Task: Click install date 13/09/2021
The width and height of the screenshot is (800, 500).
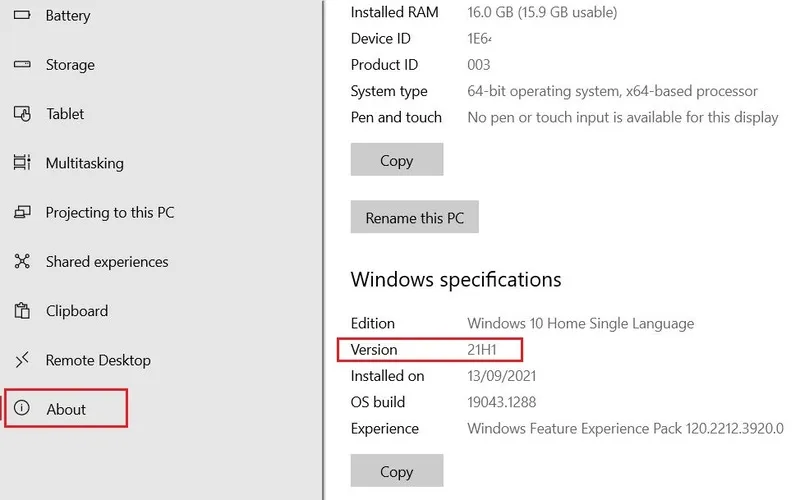Action: pos(502,376)
